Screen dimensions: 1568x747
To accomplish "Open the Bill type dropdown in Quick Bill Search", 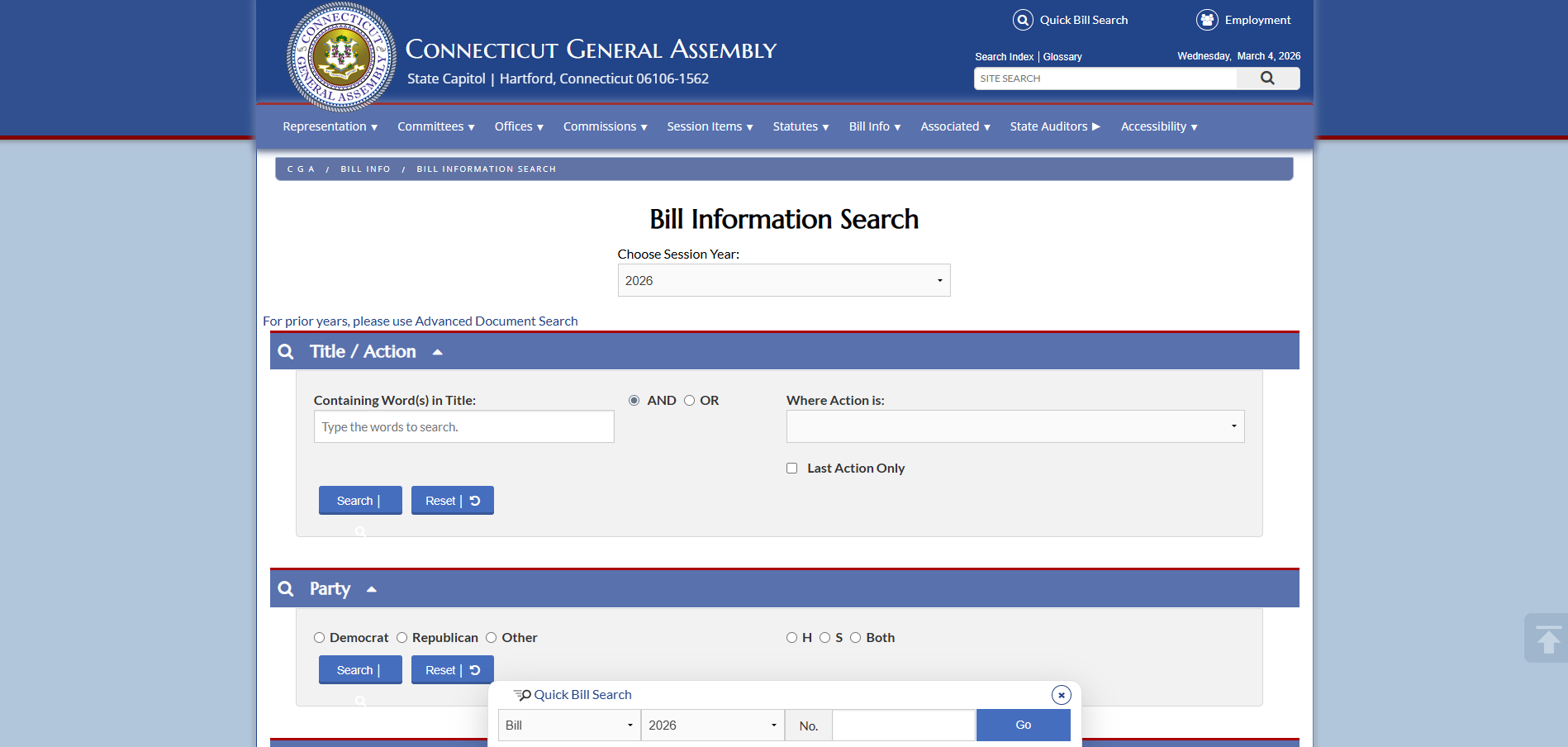I will click(x=568, y=726).
